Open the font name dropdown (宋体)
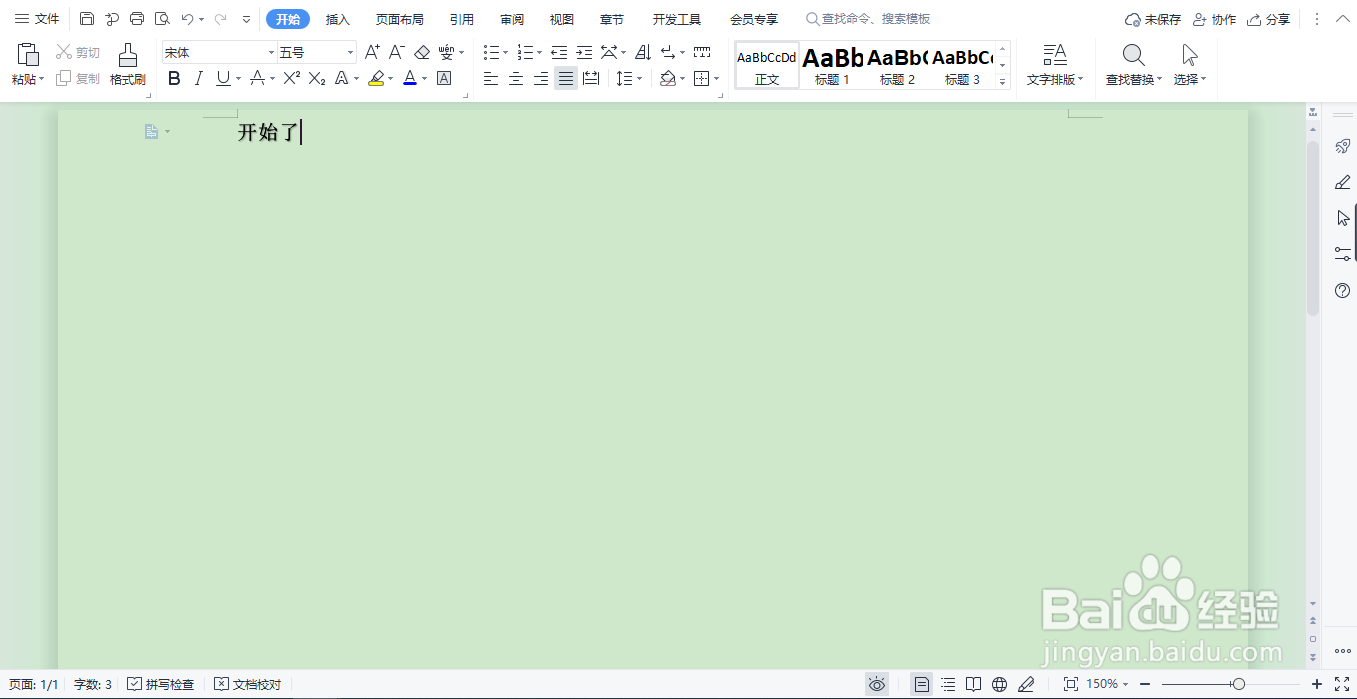Screen dimensions: 1357x699 pyautogui.click(x=271, y=52)
